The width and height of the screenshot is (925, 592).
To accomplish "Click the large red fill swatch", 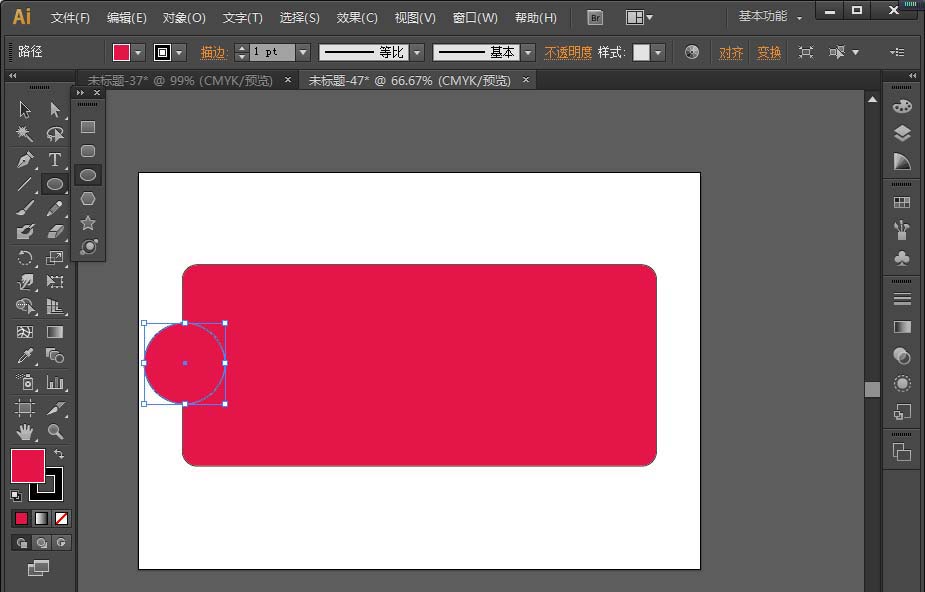I will pyautogui.click(x=27, y=466).
